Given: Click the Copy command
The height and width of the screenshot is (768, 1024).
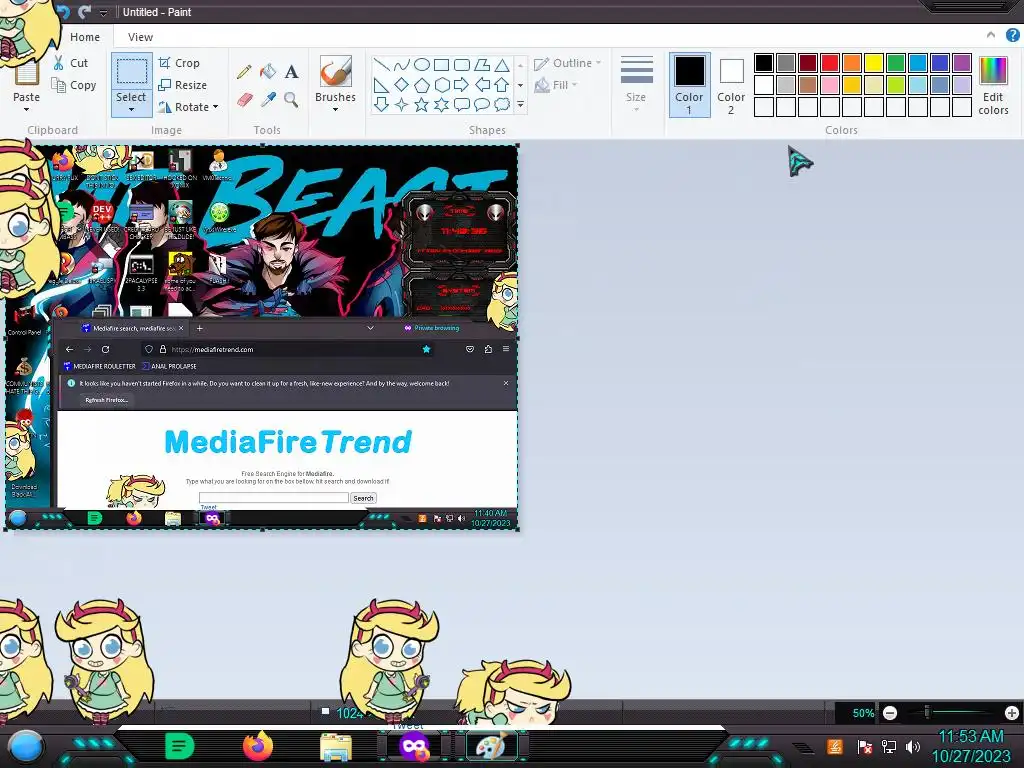Looking at the screenshot, I should (74, 86).
